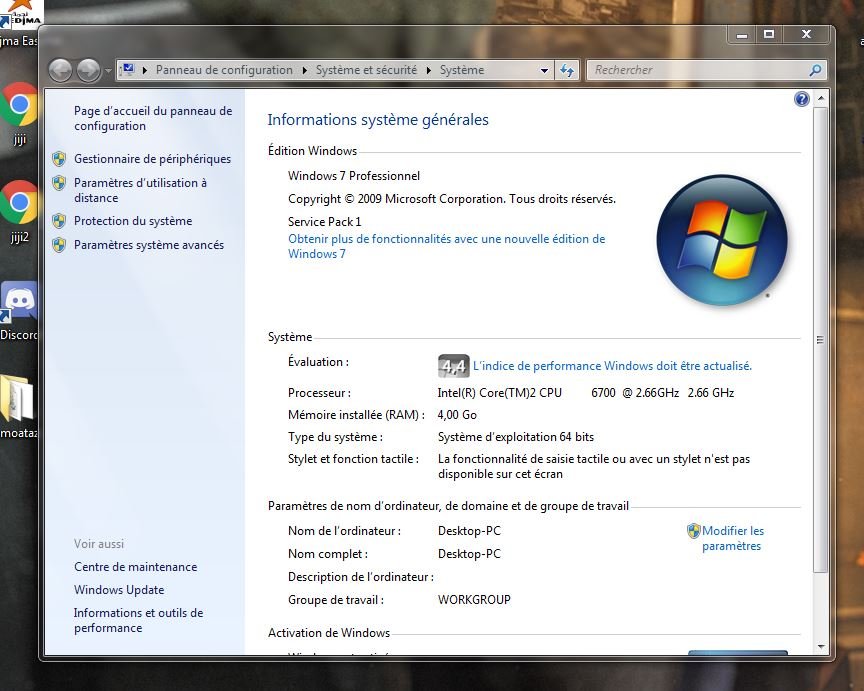This screenshot has height=691, width=864.
Task: Click the 4,00 Go memory value
Action: click(457, 415)
